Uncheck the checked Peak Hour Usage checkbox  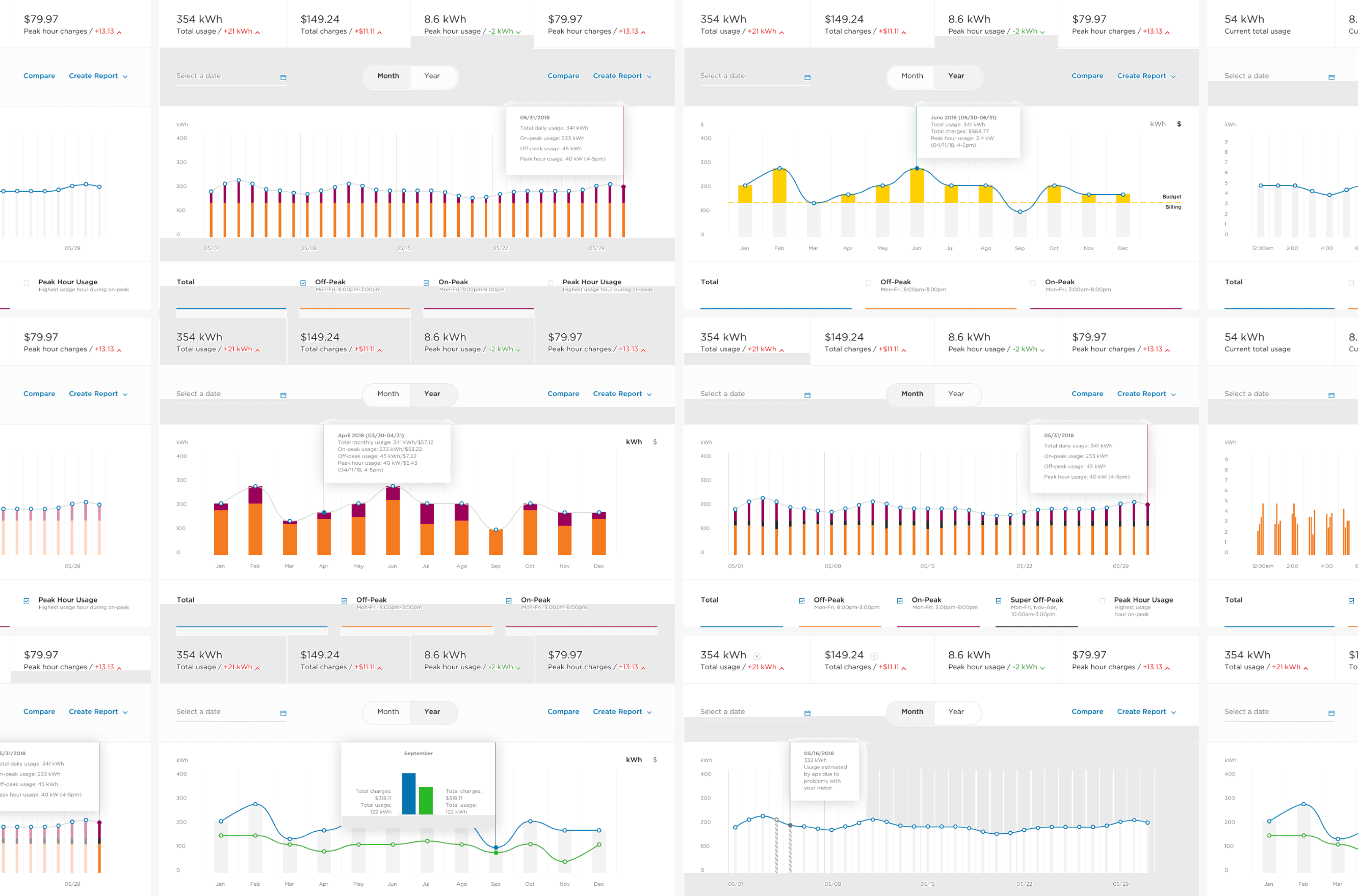coord(26,600)
